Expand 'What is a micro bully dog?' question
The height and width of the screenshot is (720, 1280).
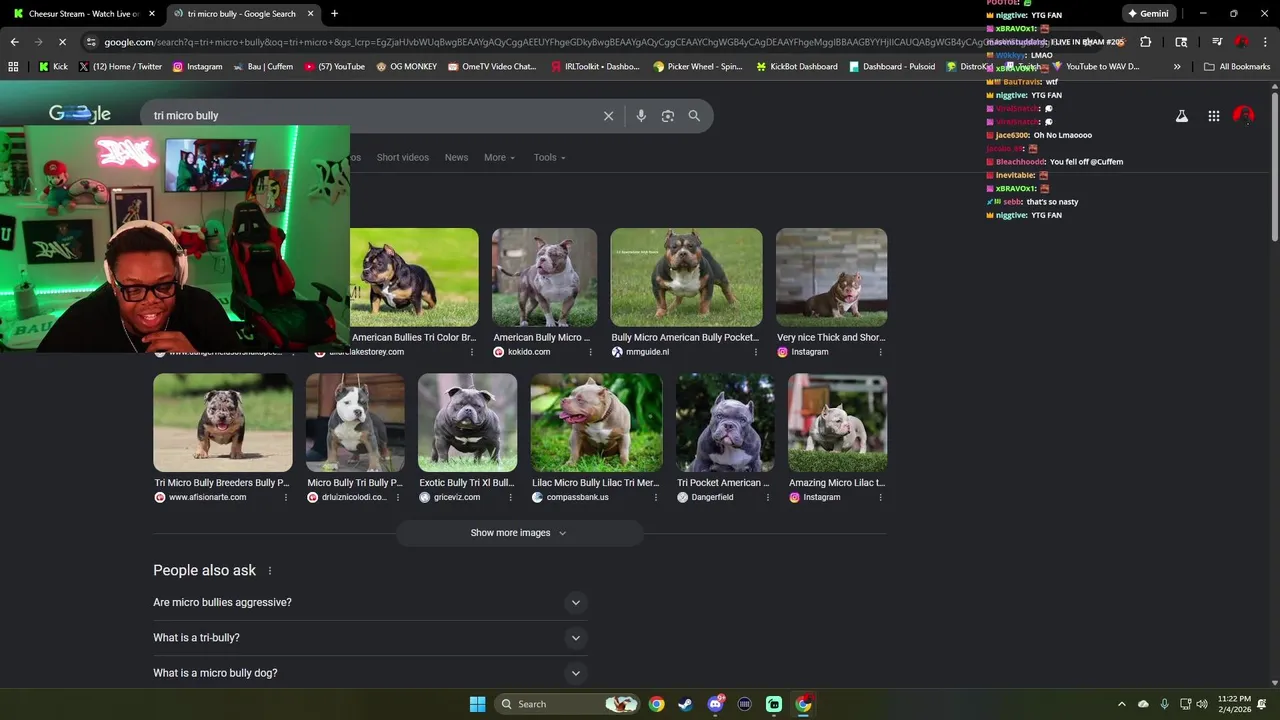pos(370,673)
